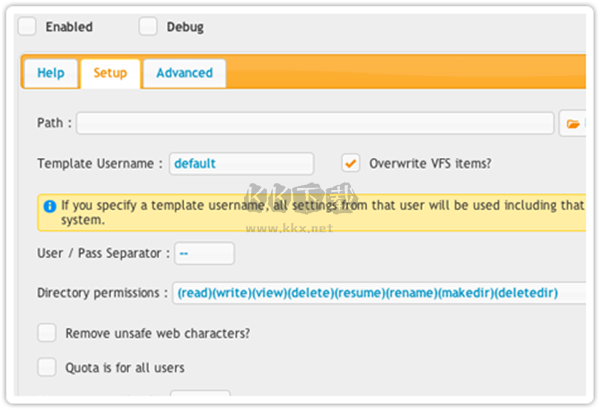This screenshot has width=600, height=410.
Task: Click the 'Directory permissions :' label
Action: [102, 293]
